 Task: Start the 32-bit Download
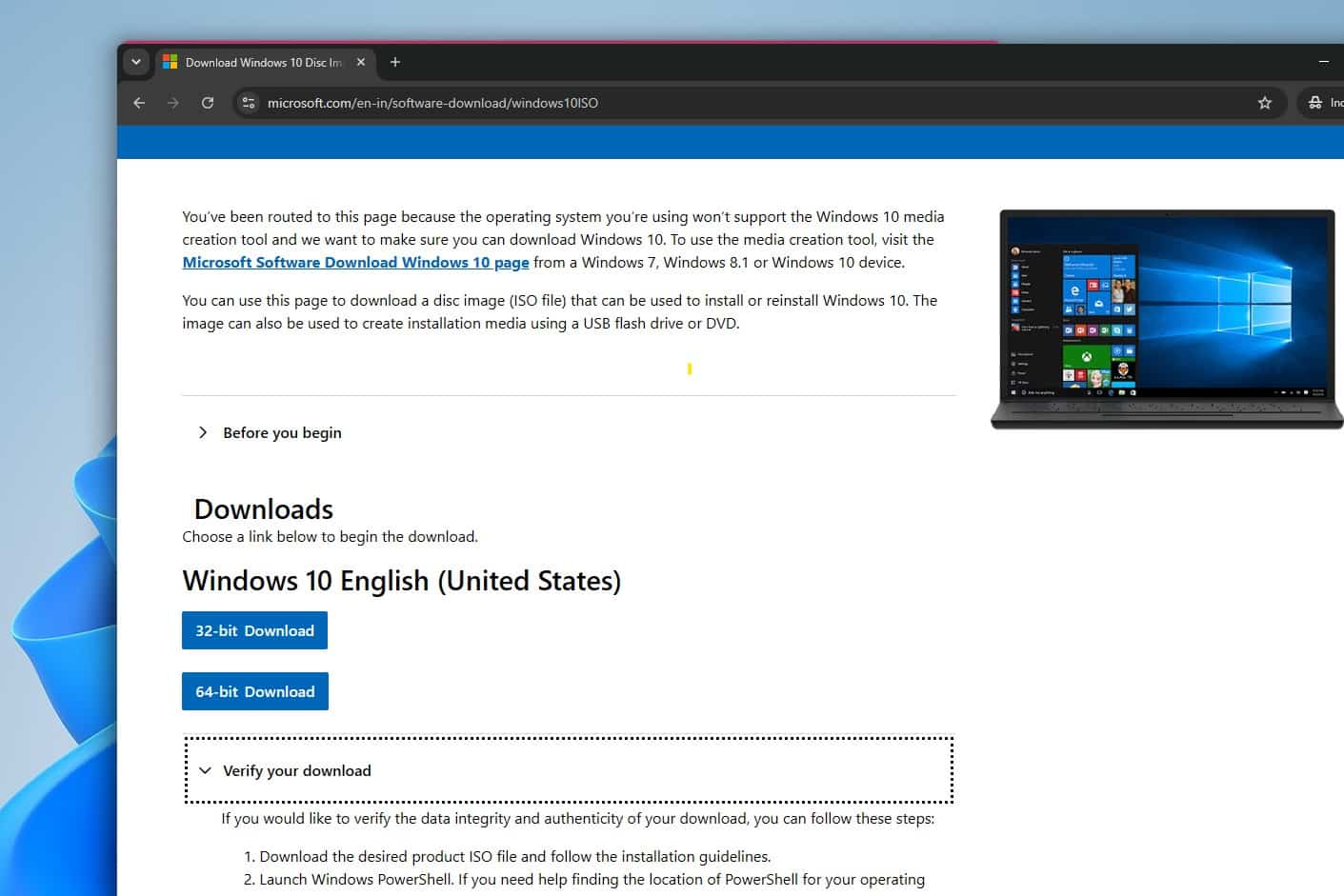point(254,630)
